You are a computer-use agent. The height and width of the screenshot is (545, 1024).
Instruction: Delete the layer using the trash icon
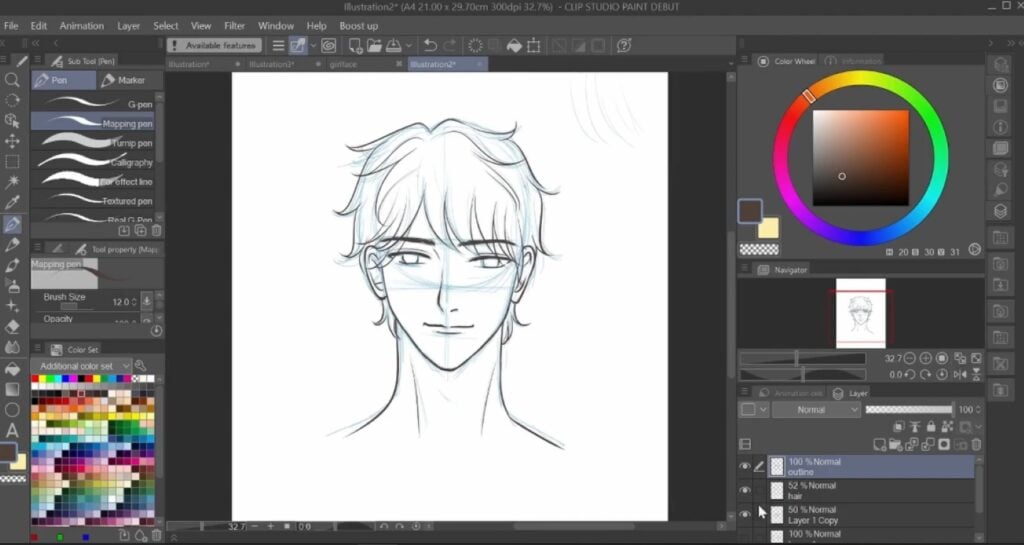pyautogui.click(x=976, y=444)
